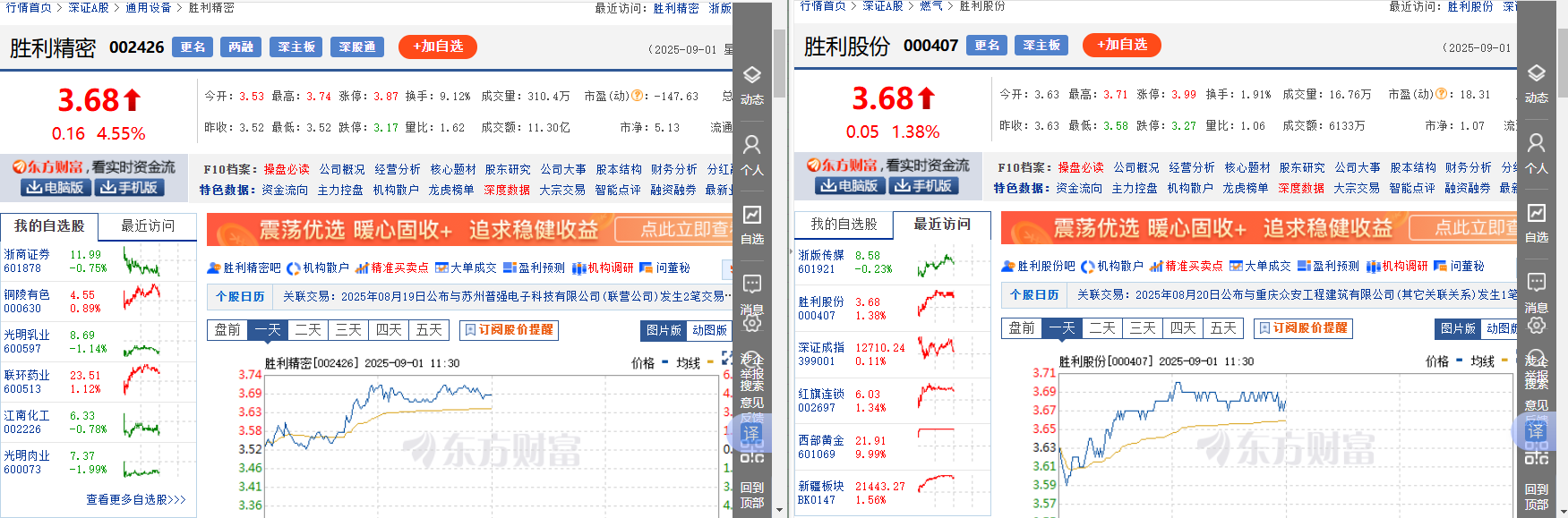Switch to 图片版 chart in left window

tap(664, 330)
